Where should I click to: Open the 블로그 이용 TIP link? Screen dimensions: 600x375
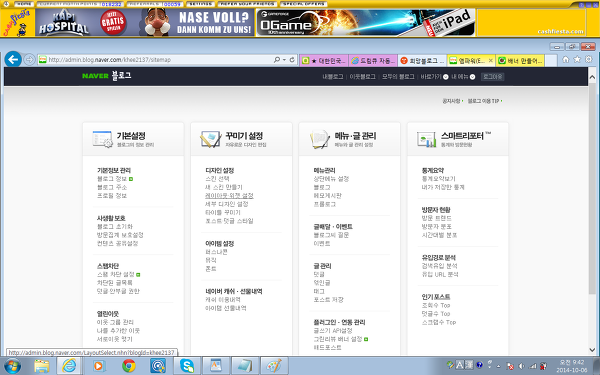[484, 101]
